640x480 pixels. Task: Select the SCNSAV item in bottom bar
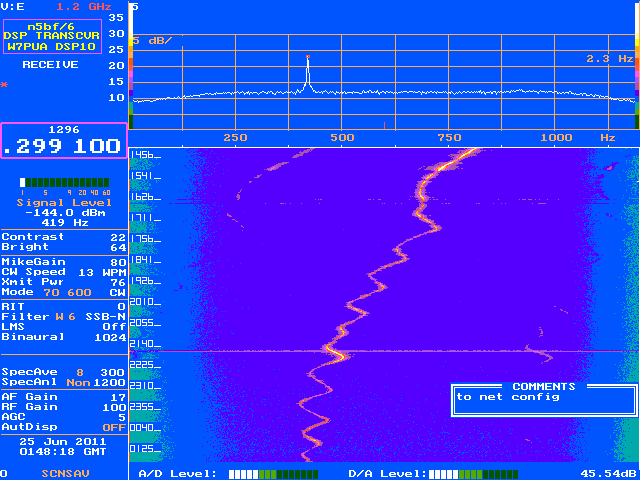tap(65, 473)
